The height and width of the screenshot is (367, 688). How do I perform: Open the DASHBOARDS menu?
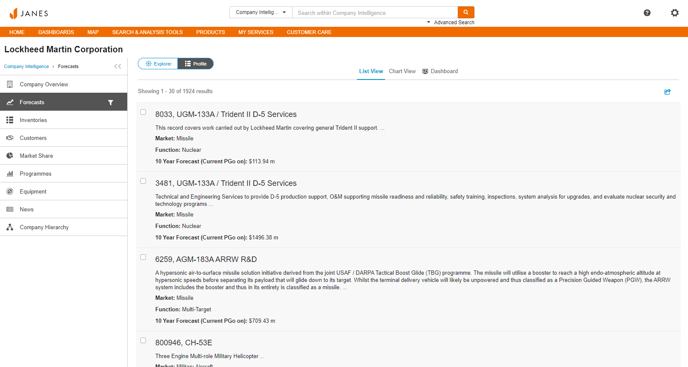(56, 32)
